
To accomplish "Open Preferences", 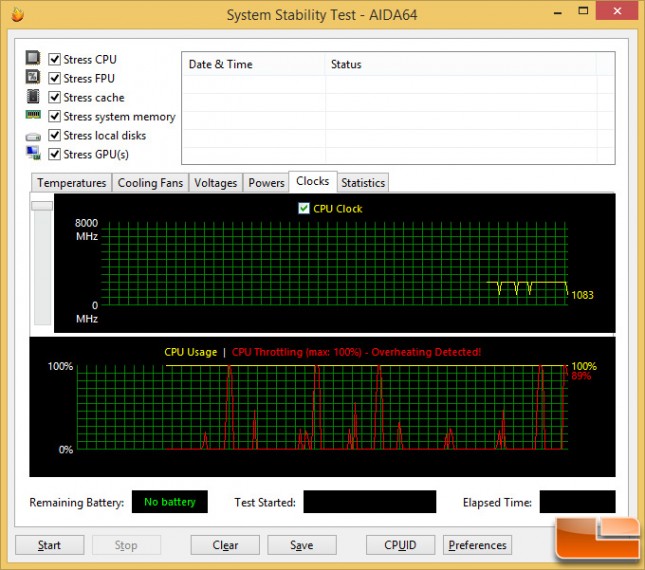I will (477, 545).
